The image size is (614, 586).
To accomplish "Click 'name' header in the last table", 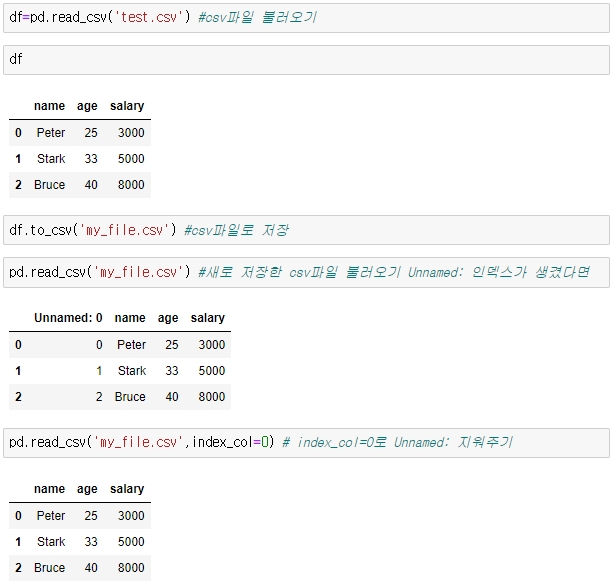I will point(49,489).
